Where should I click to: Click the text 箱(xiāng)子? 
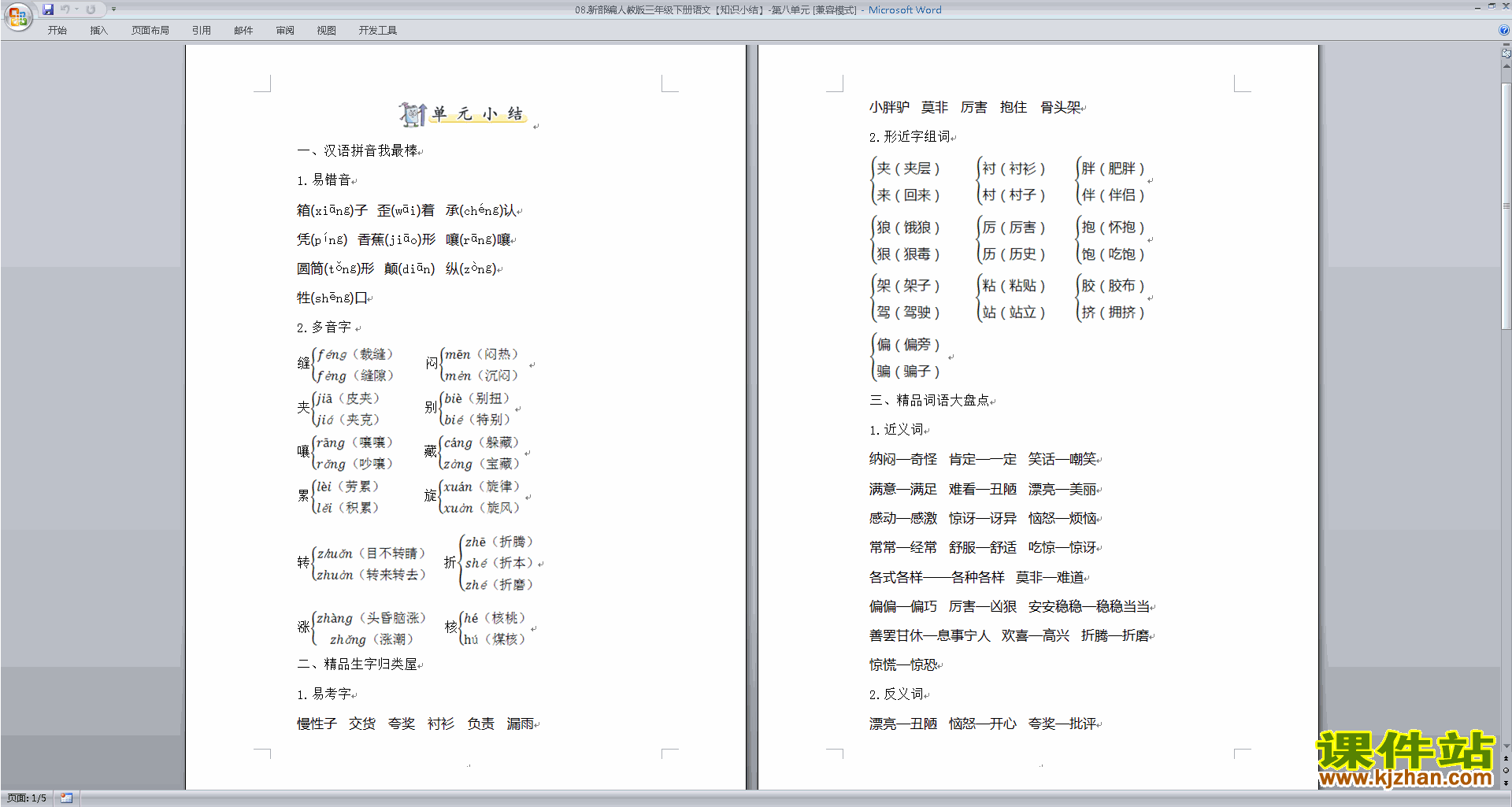tap(332, 210)
